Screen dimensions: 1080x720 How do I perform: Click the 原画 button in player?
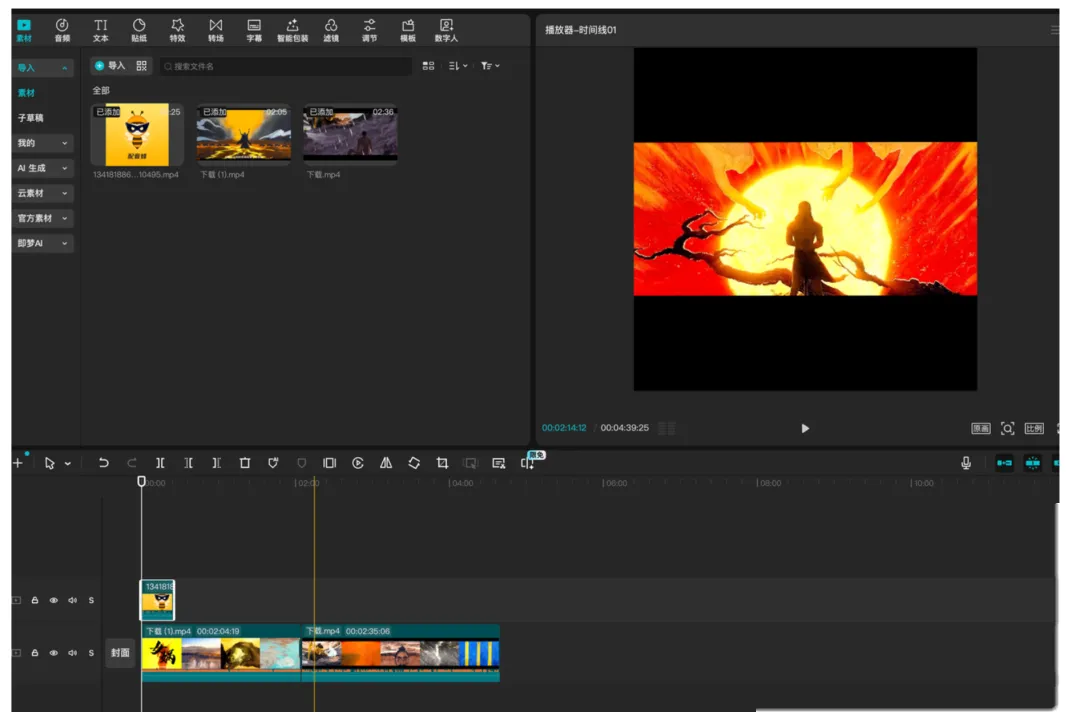click(x=980, y=429)
